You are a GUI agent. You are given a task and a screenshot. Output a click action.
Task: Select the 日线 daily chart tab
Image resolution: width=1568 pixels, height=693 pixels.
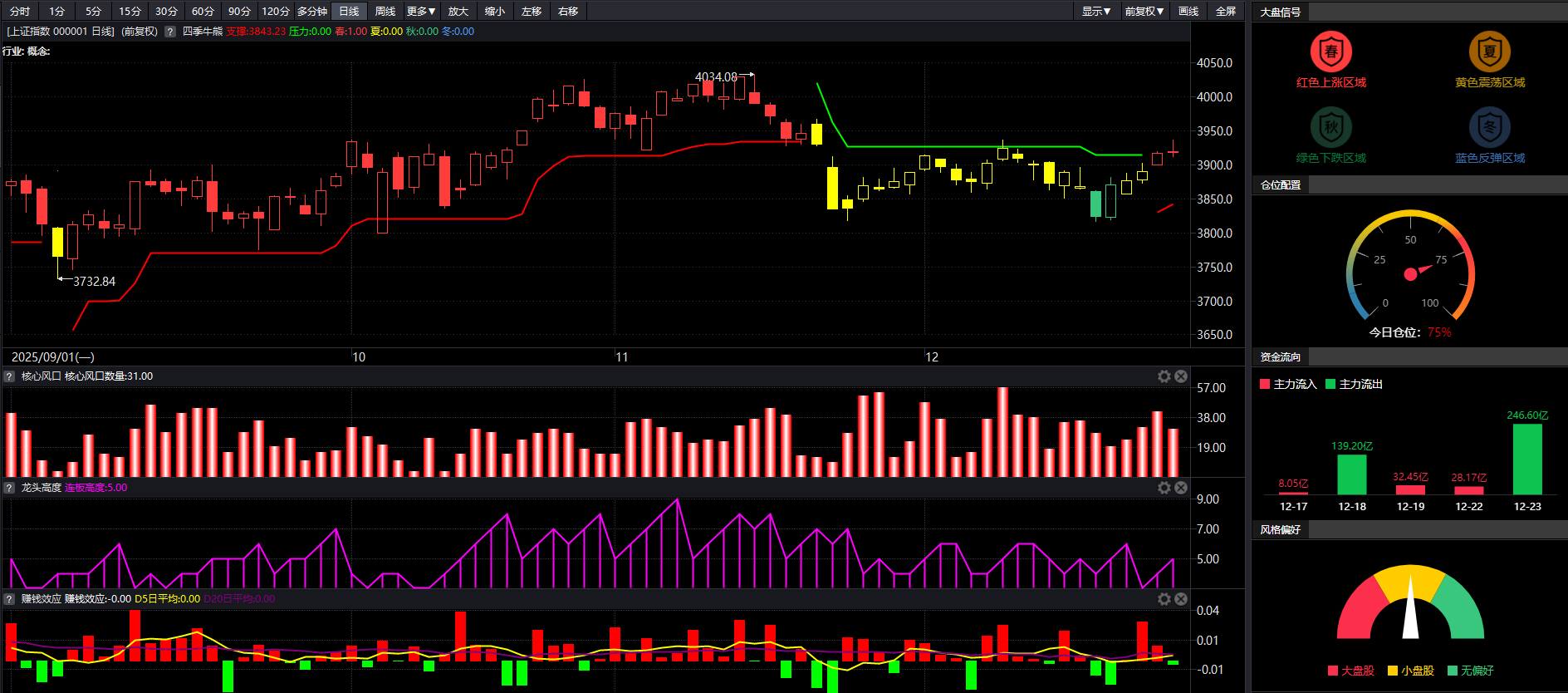[349, 12]
